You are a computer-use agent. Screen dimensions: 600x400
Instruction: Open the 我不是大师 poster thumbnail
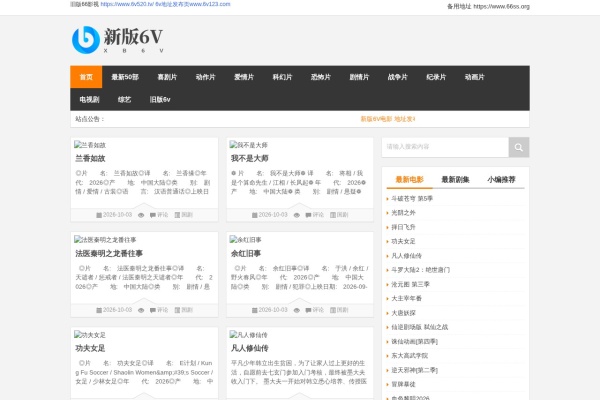(249, 145)
